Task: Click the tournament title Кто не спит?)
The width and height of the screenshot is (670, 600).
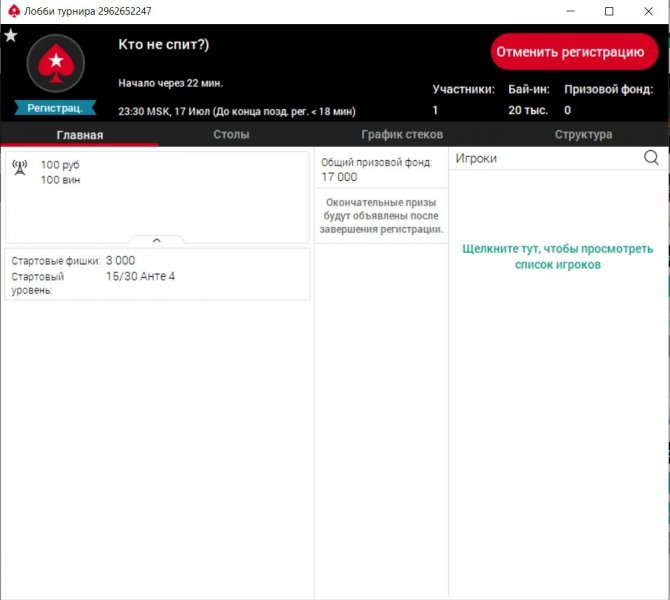Action: click(163, 45)
